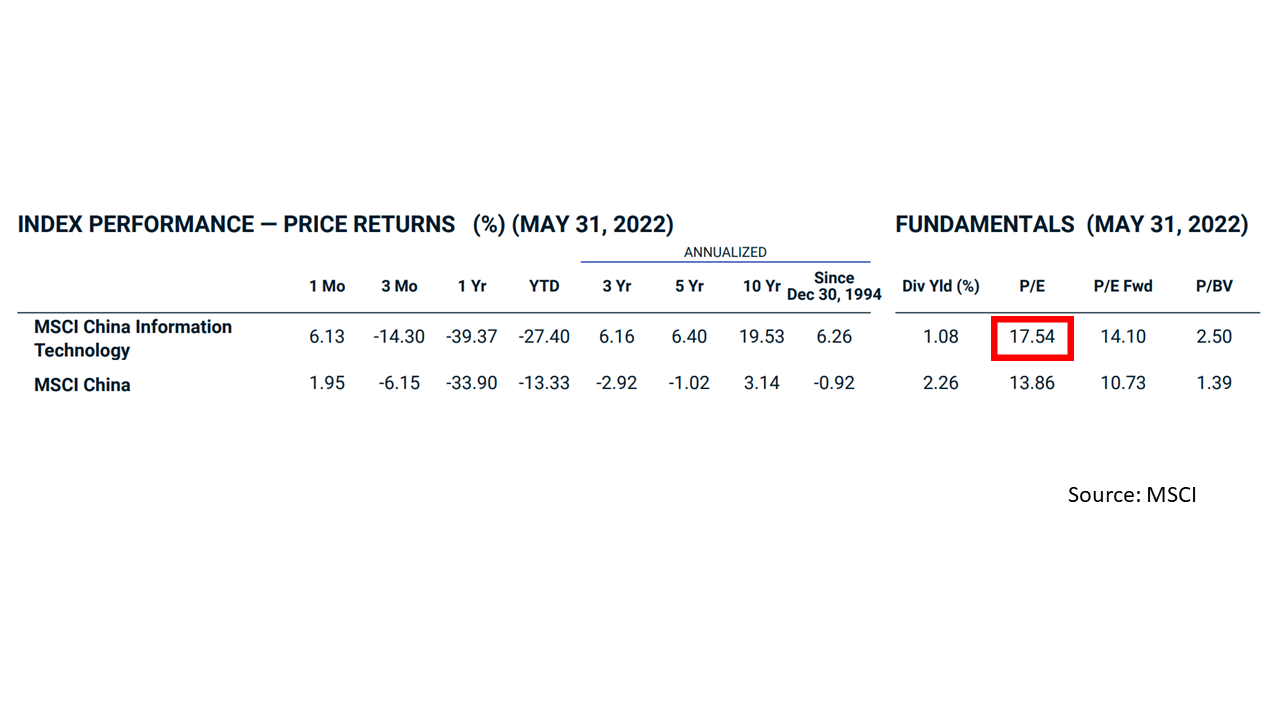Click the 14.10 forward P/E value

coord(1123,337)
